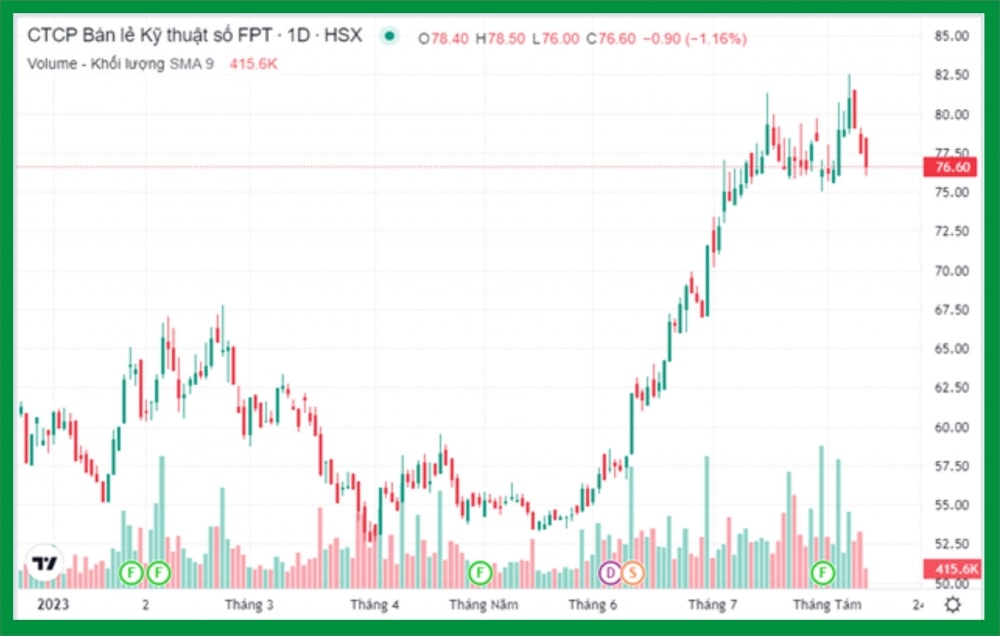Image resolution: width=1000 pixels, height=636 pixels.
Task: Click the low value L76.00
Action: pos(556,39)
